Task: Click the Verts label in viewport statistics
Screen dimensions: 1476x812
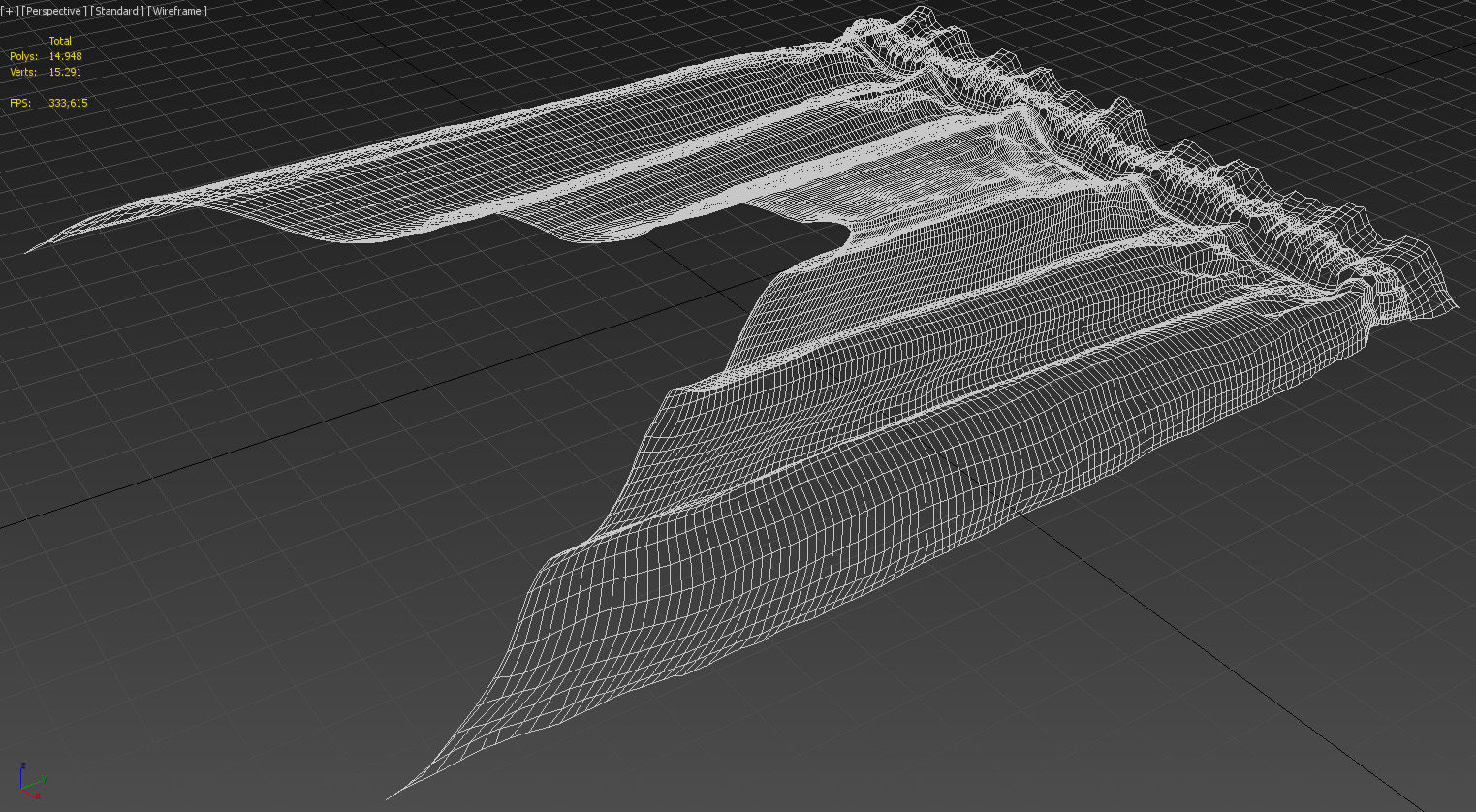Action: 23,72
